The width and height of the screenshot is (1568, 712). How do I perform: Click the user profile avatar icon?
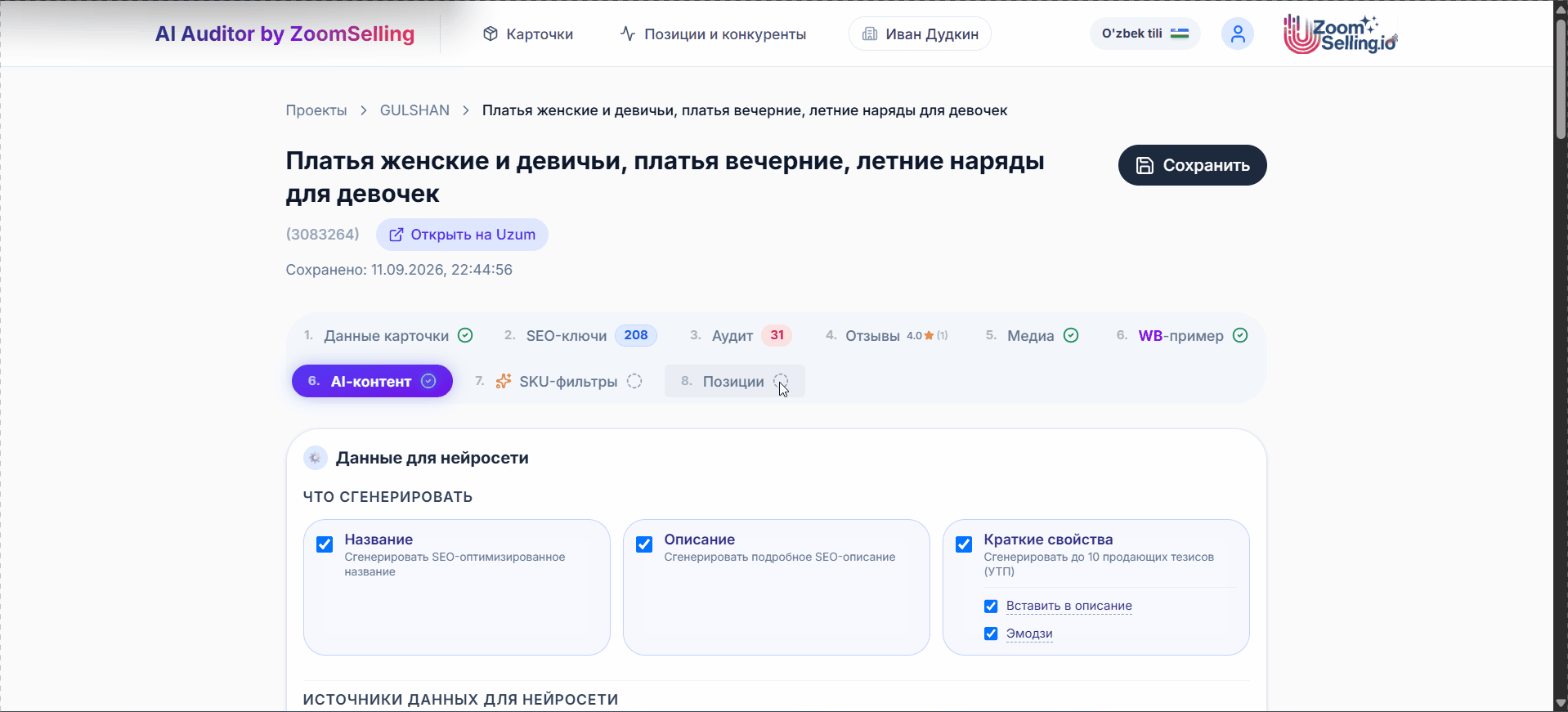[1237, 34]
